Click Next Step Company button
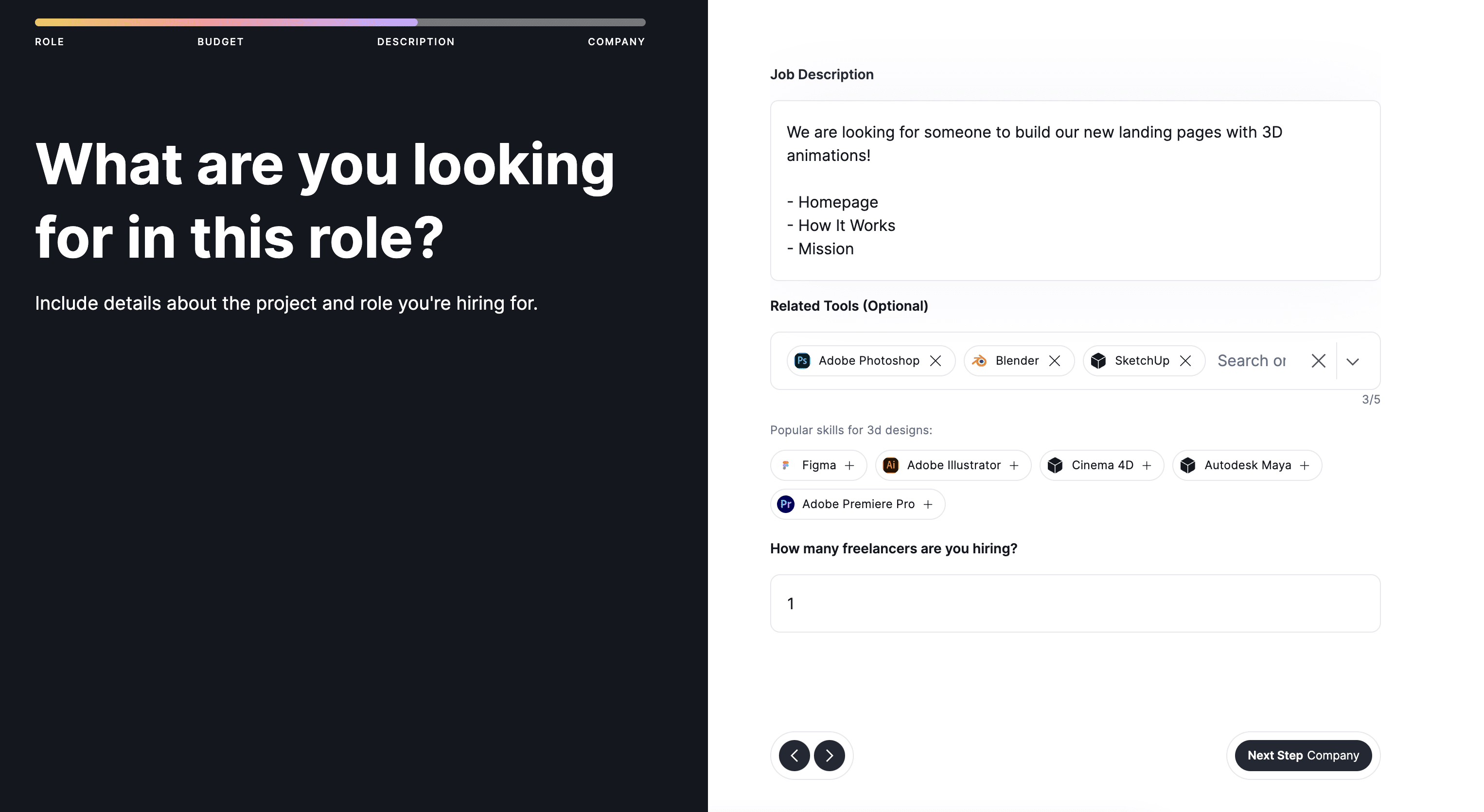1484x812 pixels. tap(1303, 756)
